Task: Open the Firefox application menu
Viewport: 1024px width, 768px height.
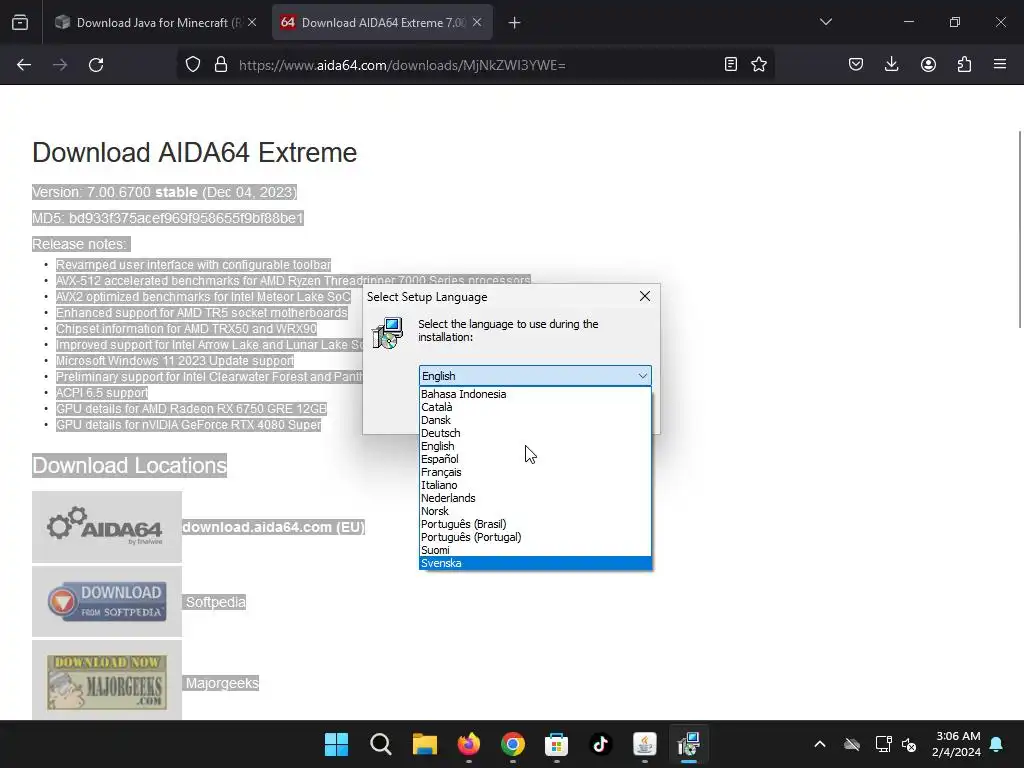Action: pyautogui.click(x=1000, y=64)
